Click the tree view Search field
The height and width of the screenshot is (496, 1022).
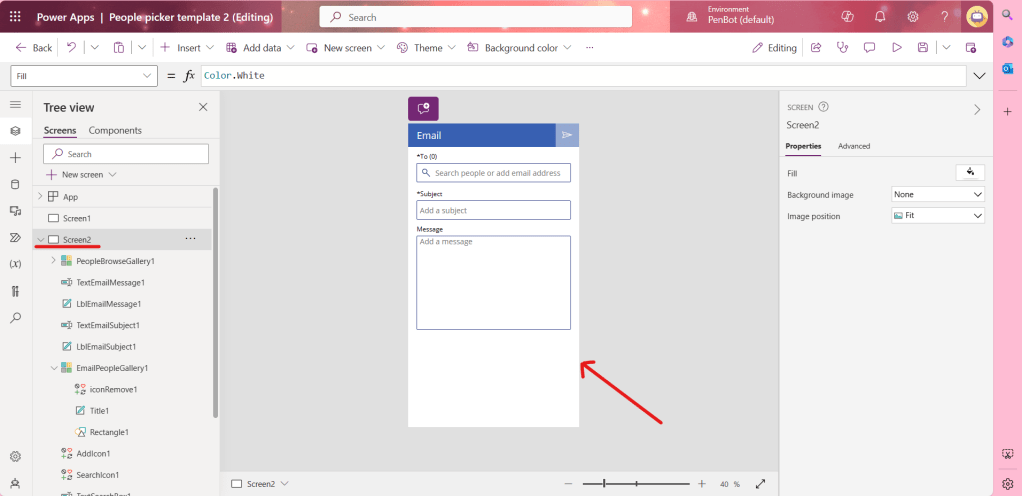click(x=126, y=154)
